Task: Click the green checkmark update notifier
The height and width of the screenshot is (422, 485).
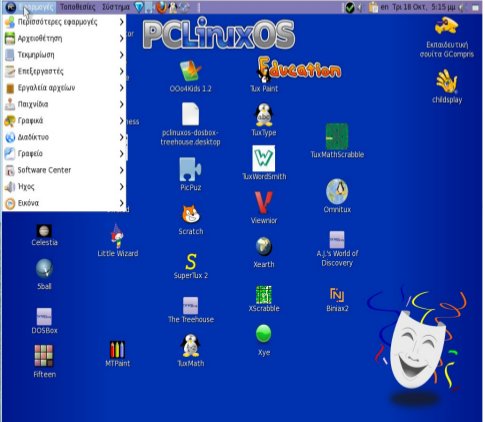Action: [350, 7]
